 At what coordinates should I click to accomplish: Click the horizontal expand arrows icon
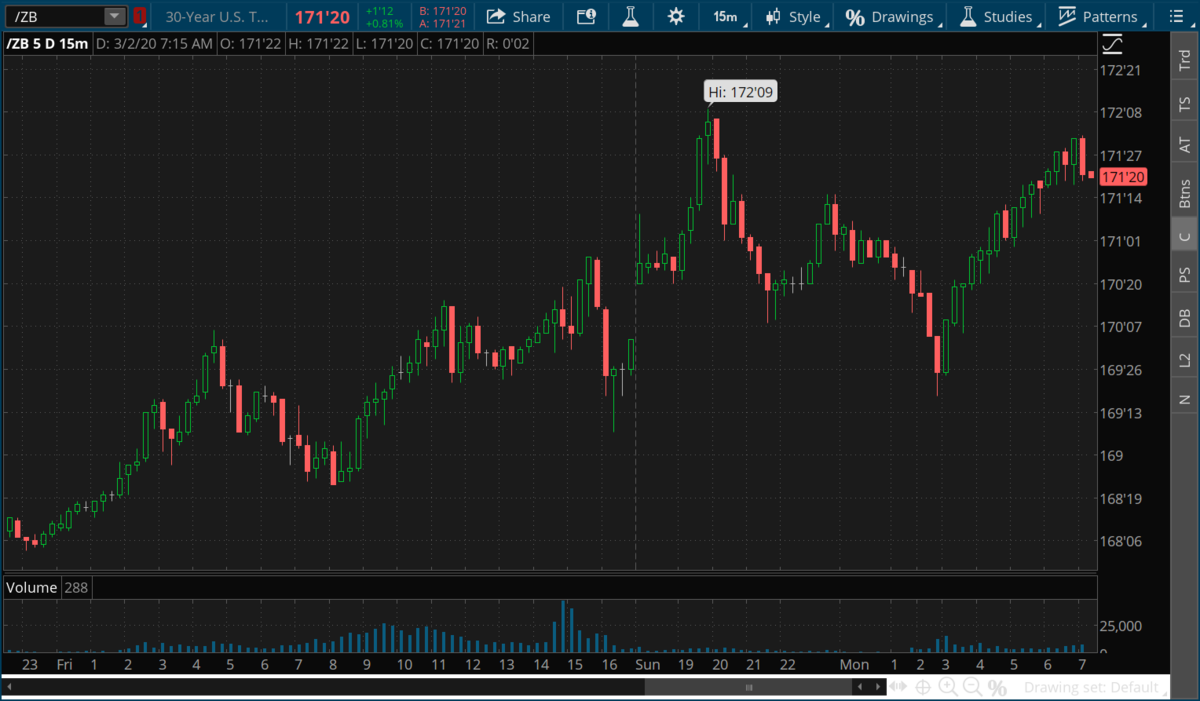[898, 687]
